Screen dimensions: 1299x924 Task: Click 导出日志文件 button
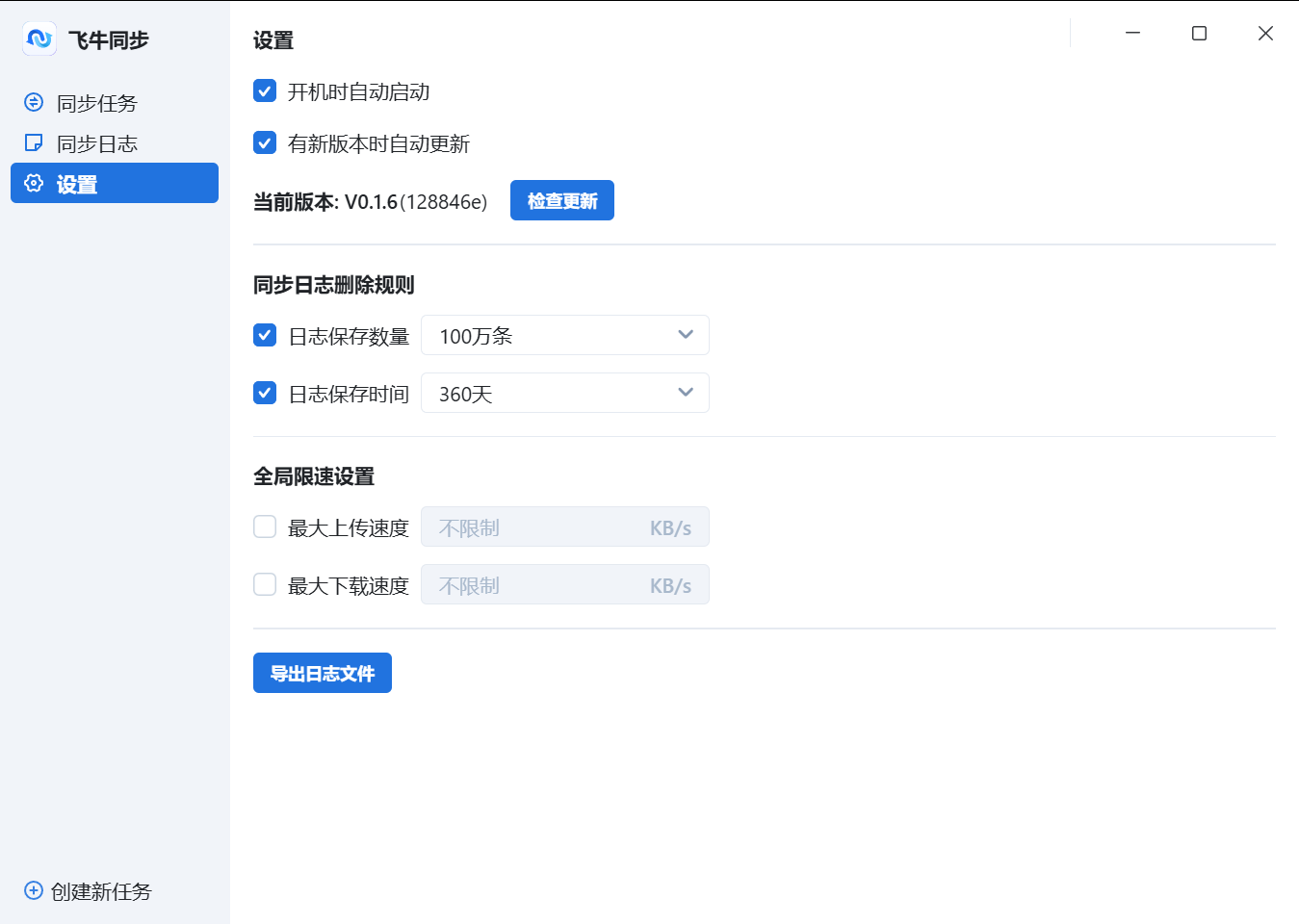point(323,673)
